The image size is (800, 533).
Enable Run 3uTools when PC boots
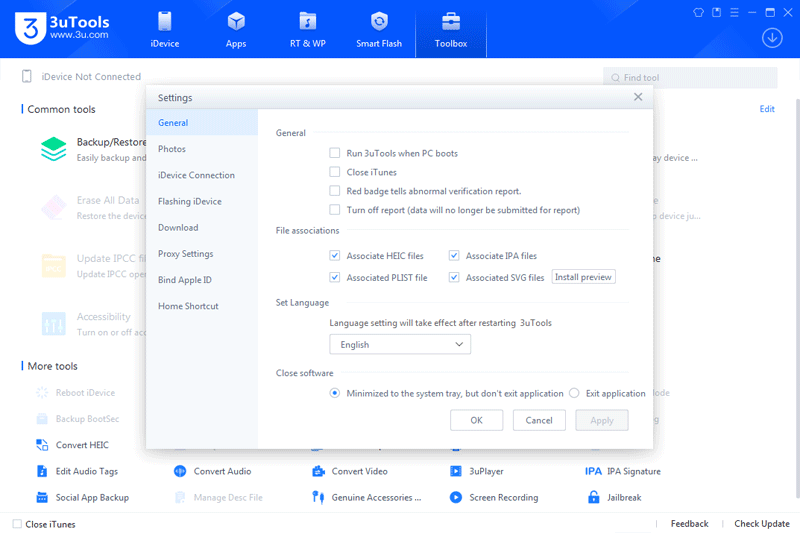[x=335, y=154]
